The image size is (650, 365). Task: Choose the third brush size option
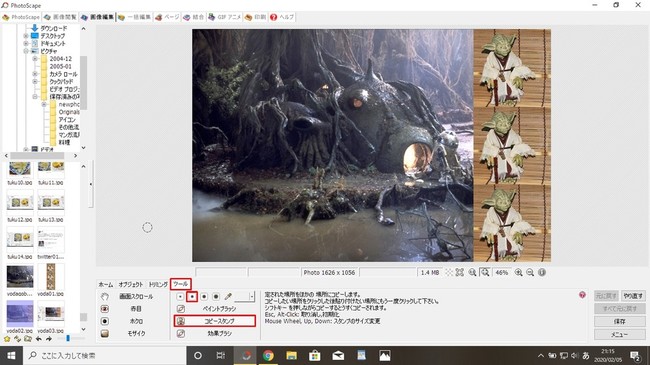204,297
